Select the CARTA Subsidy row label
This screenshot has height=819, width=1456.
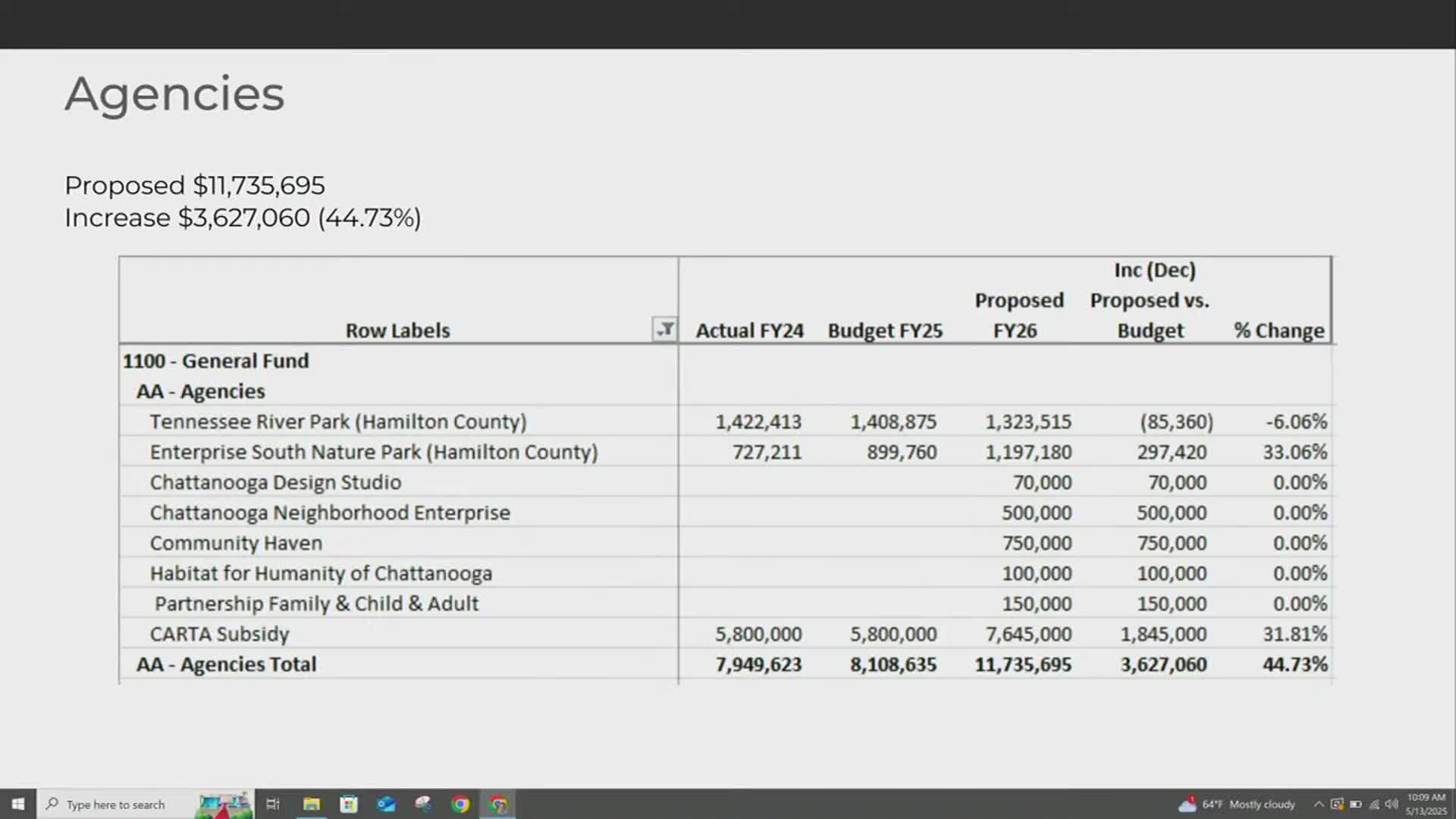(219, 634)
